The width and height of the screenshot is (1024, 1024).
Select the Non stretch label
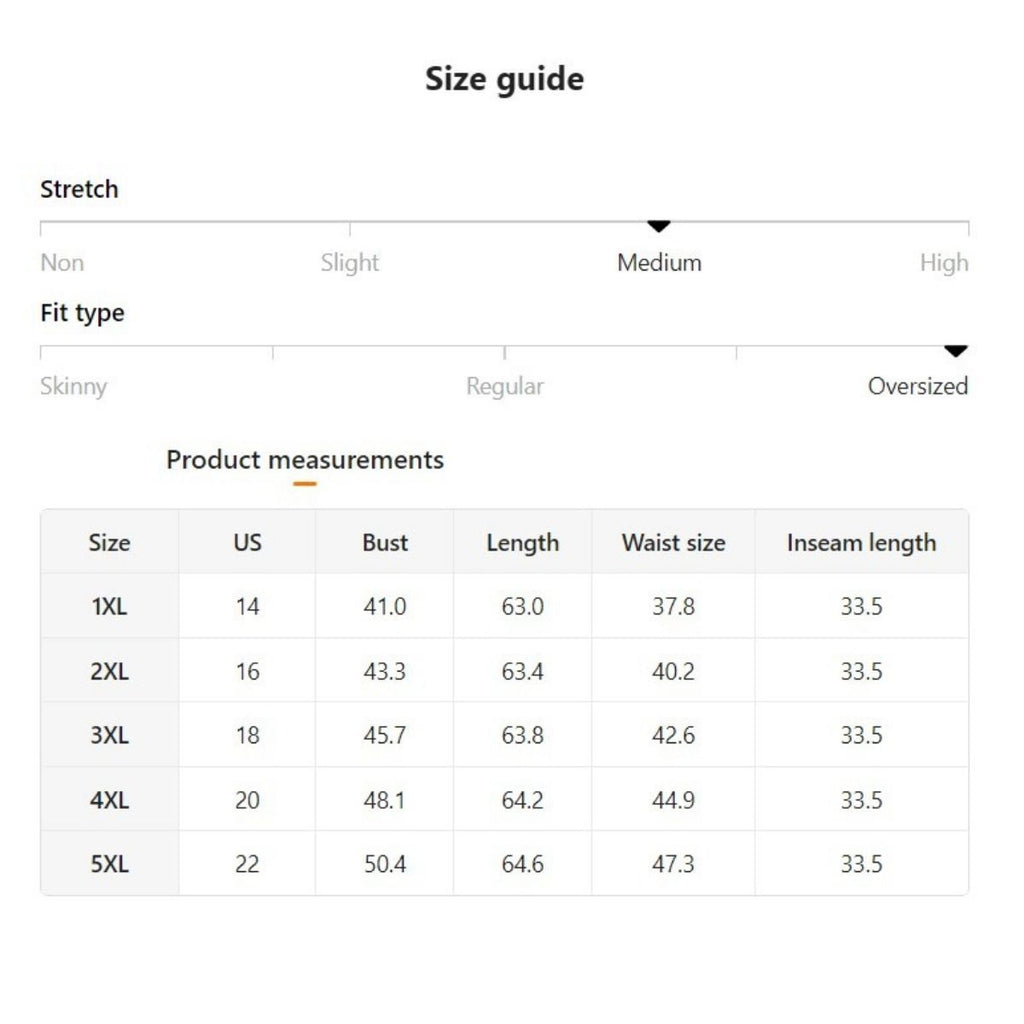(x=62, y=263)
